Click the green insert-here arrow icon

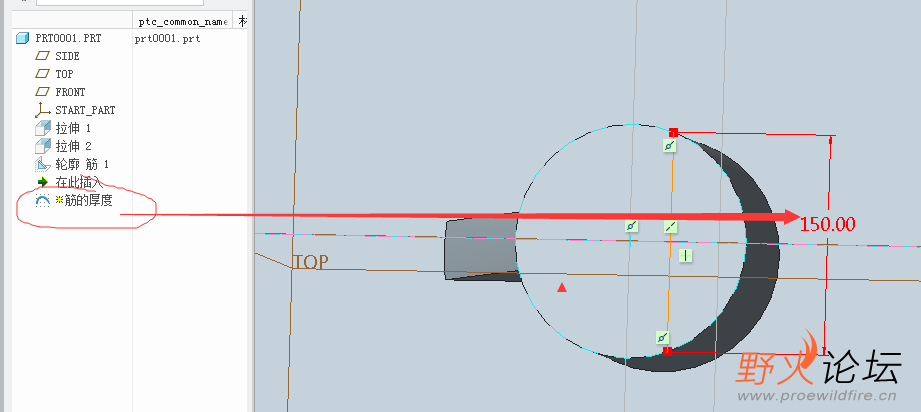(x=43, y=182)
